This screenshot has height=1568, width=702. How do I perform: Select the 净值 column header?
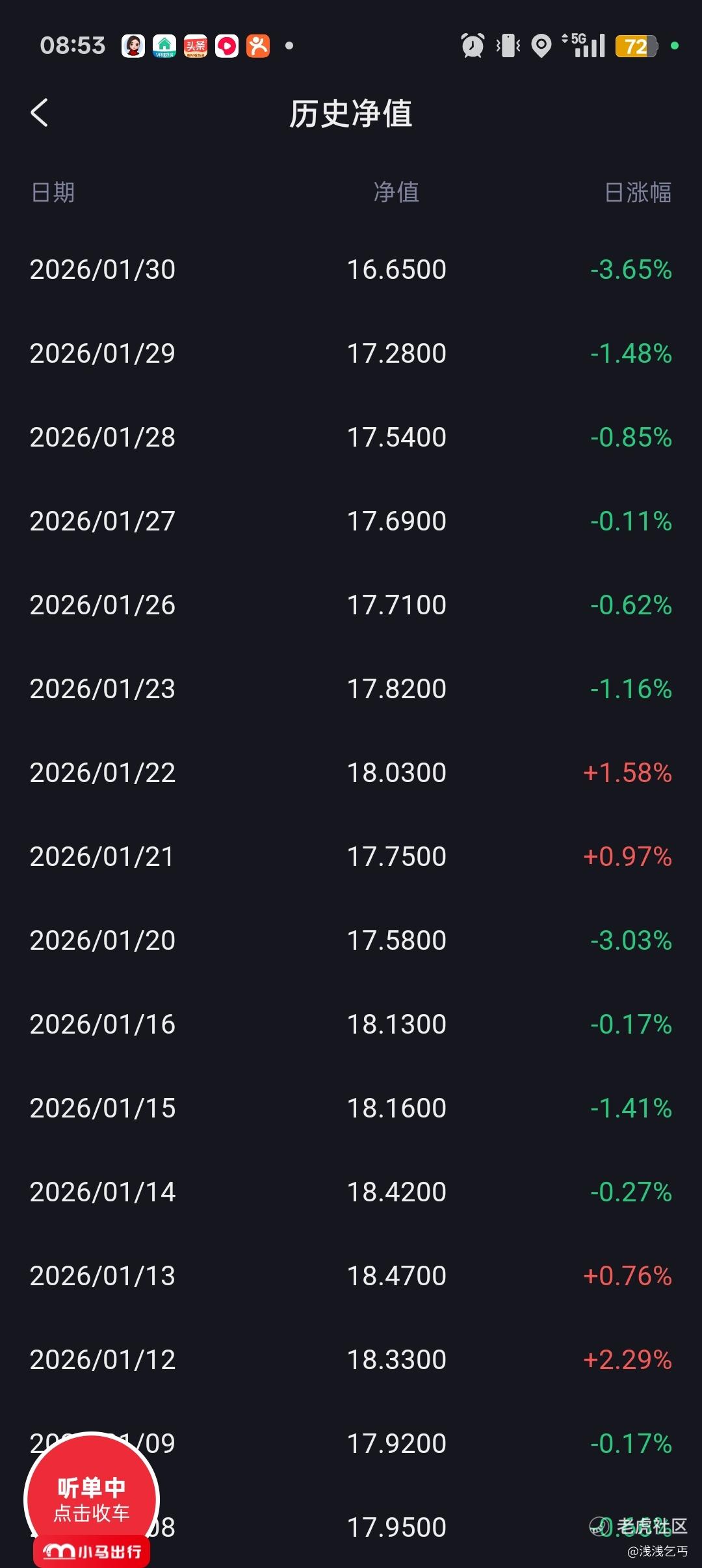[396, 192]
